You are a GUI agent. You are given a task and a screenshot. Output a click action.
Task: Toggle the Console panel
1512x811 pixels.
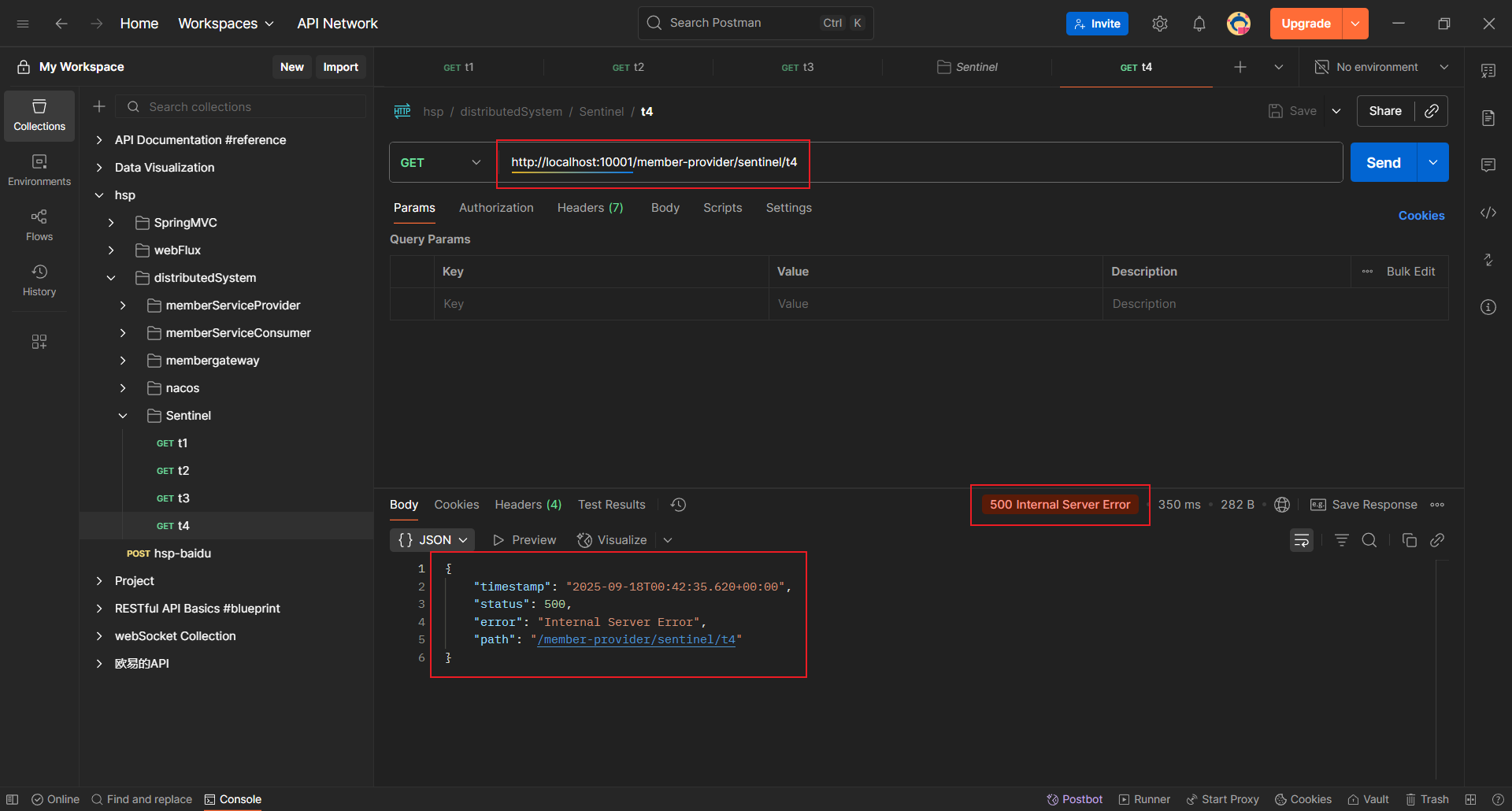pos(233,799)
